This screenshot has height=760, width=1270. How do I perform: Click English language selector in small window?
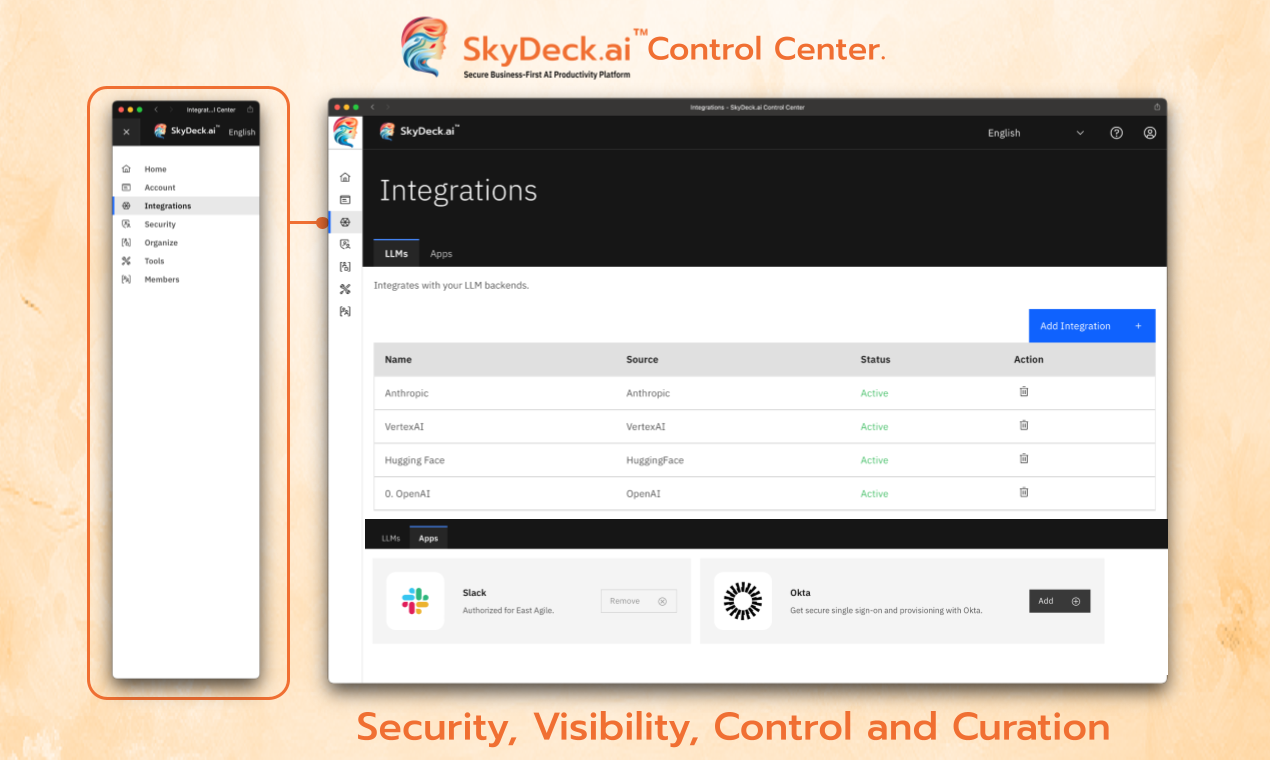pyautogui.click(x=242, y=132)
